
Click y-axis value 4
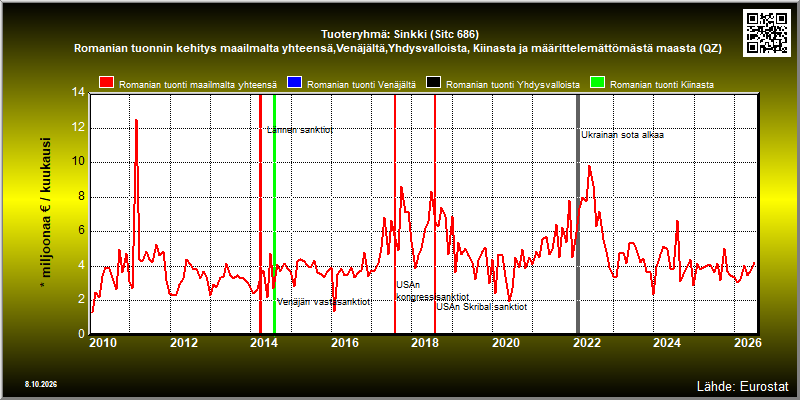pyautogui.click(x=81, y=266)
